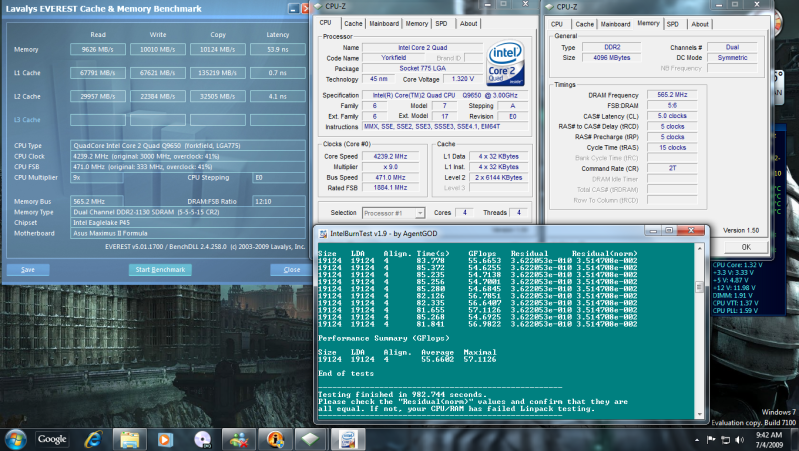Click OK in the right CPU-Z window
The width and height of the screenshot is (799, 451).
click(746, 247)
